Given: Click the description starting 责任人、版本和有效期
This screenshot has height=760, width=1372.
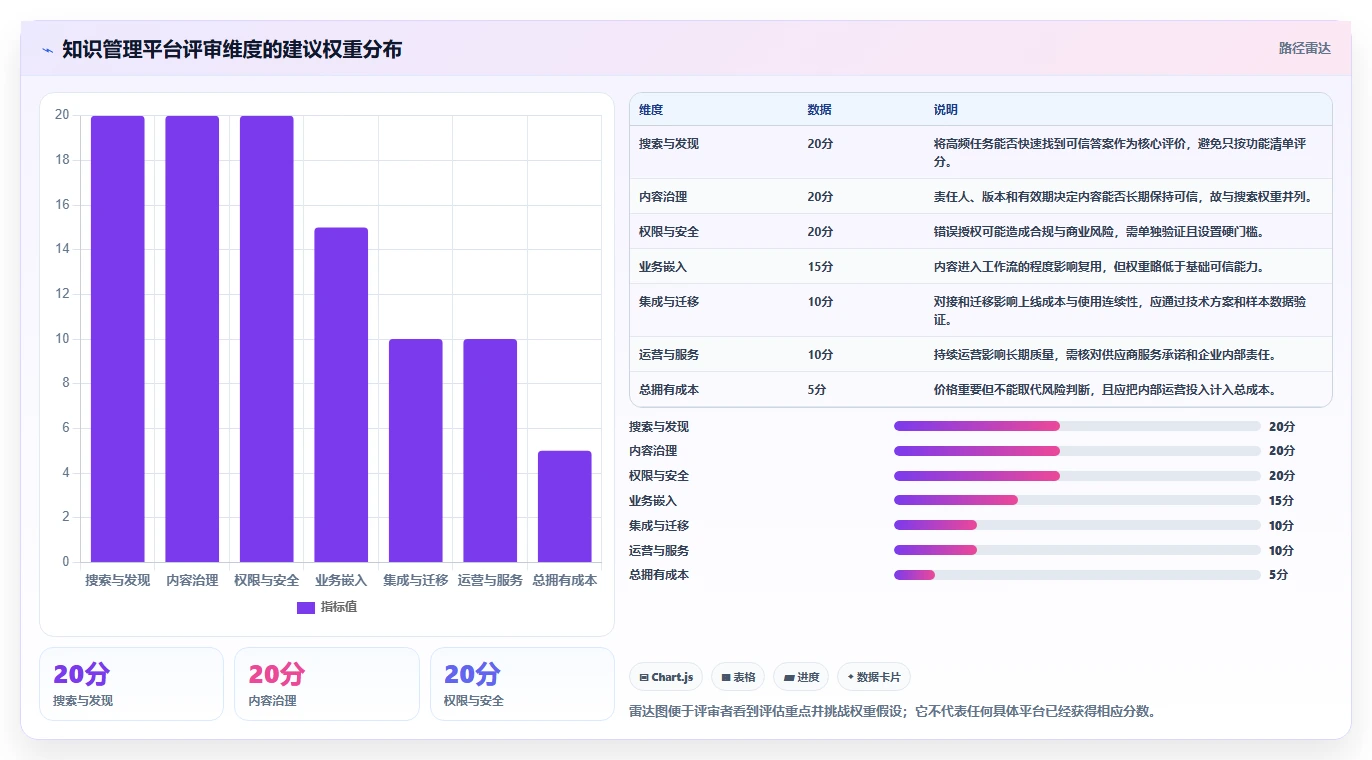Looking at the screenshot, I should pyautogui.click(x=1122, y=197).
